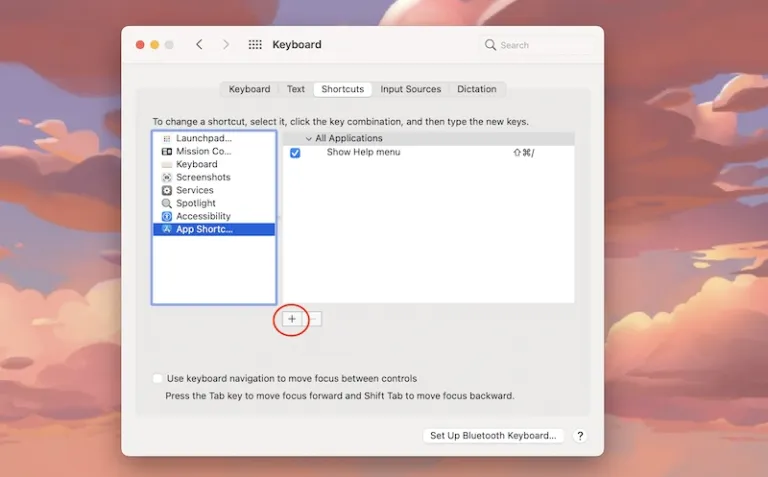This screenshot has width=768, height=477.
Task: Click the show-all grid icon in toolbar
Action: [x=255, y=45]
